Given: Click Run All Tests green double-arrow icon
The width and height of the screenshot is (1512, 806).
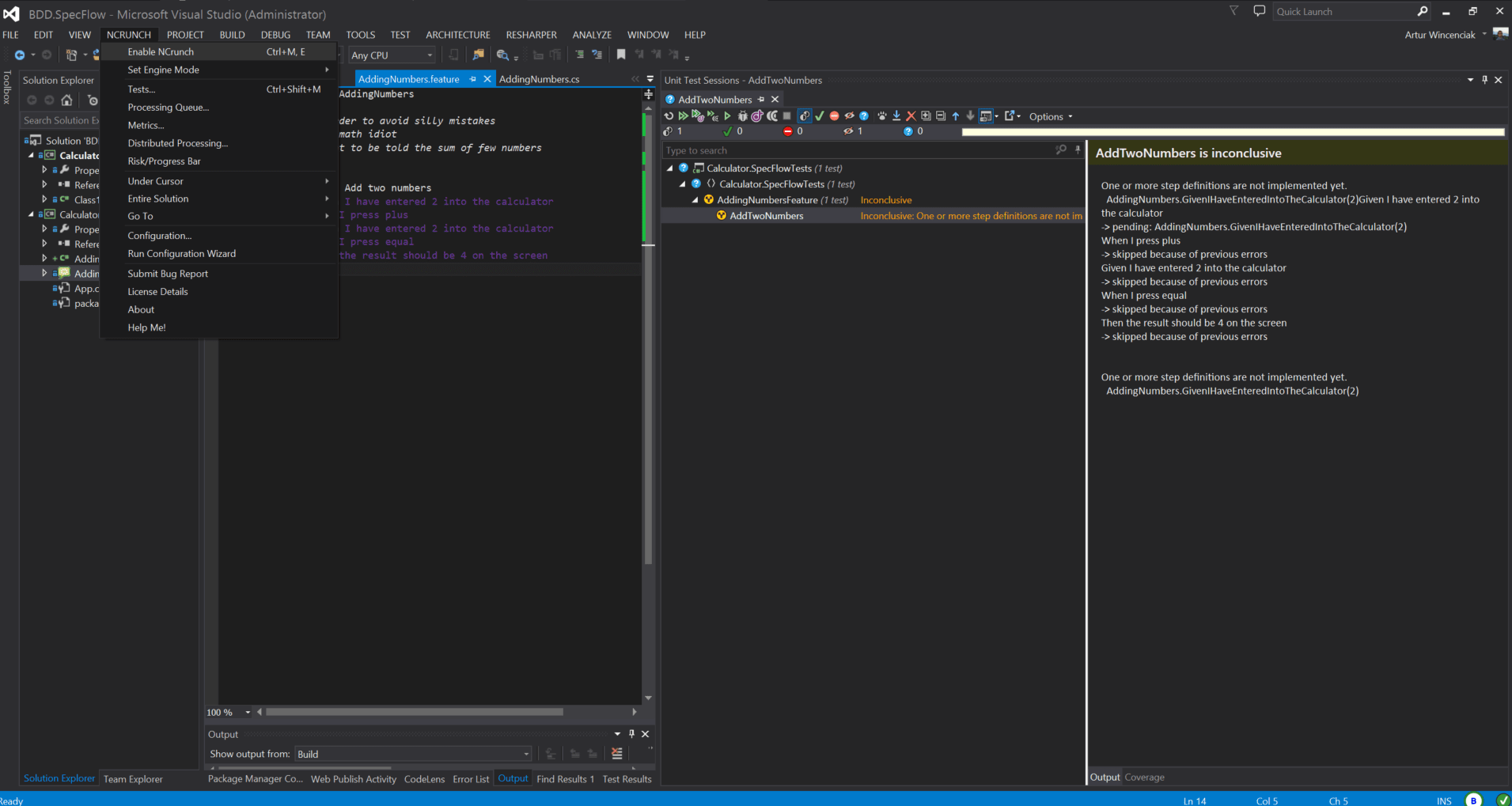Looking at the screenshot, I should 683,116.
